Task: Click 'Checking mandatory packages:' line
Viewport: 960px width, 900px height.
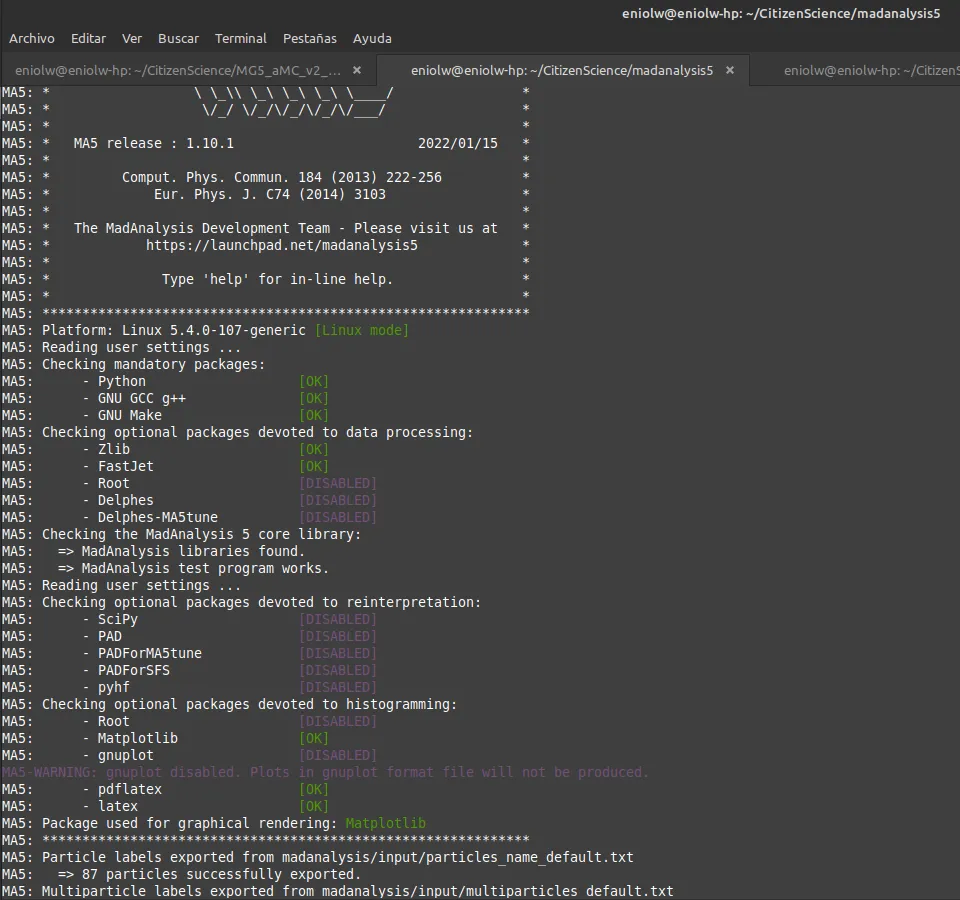Action: click(x=154, y=364)
